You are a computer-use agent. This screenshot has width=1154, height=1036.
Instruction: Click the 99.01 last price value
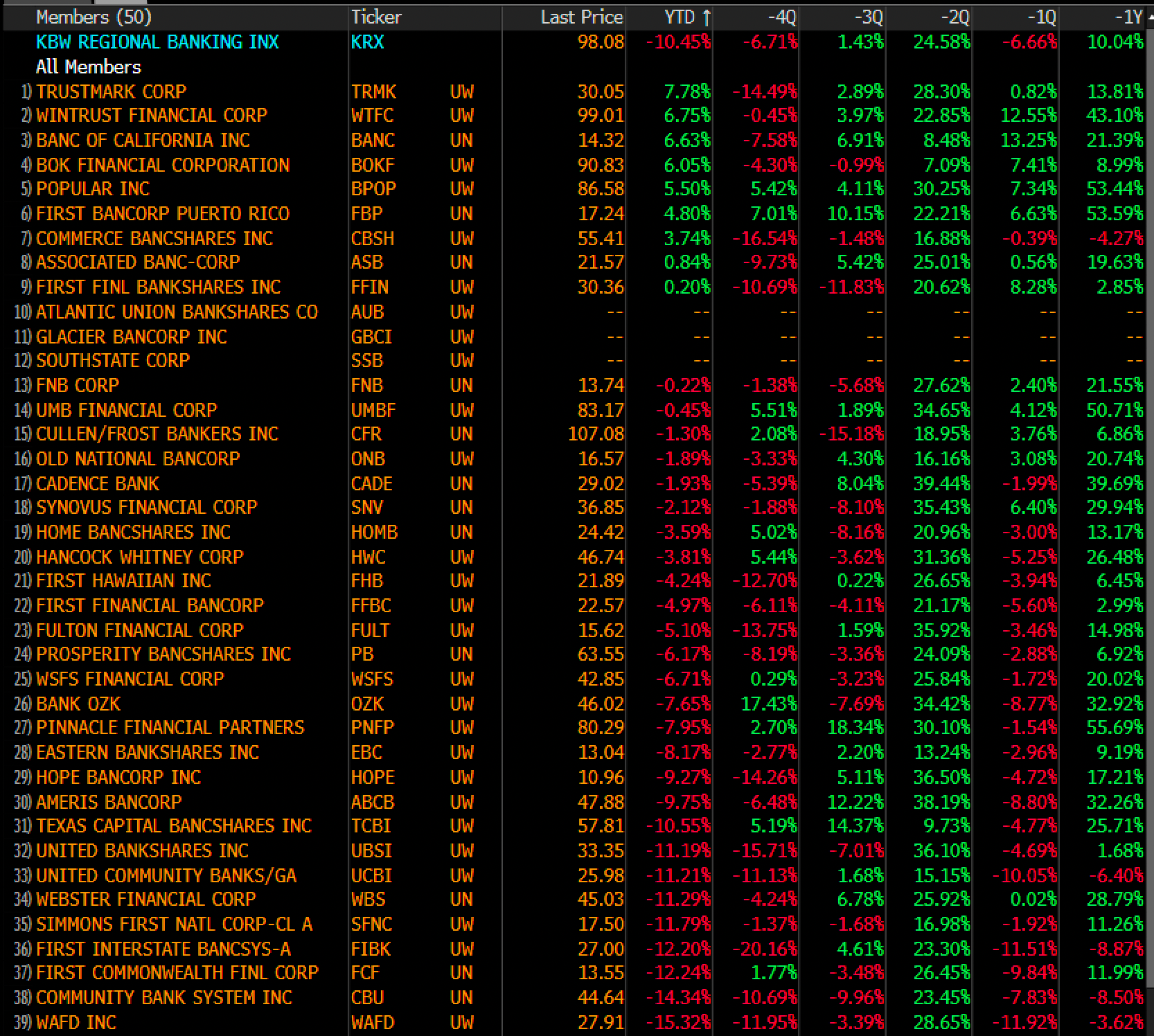click(601, 115)
